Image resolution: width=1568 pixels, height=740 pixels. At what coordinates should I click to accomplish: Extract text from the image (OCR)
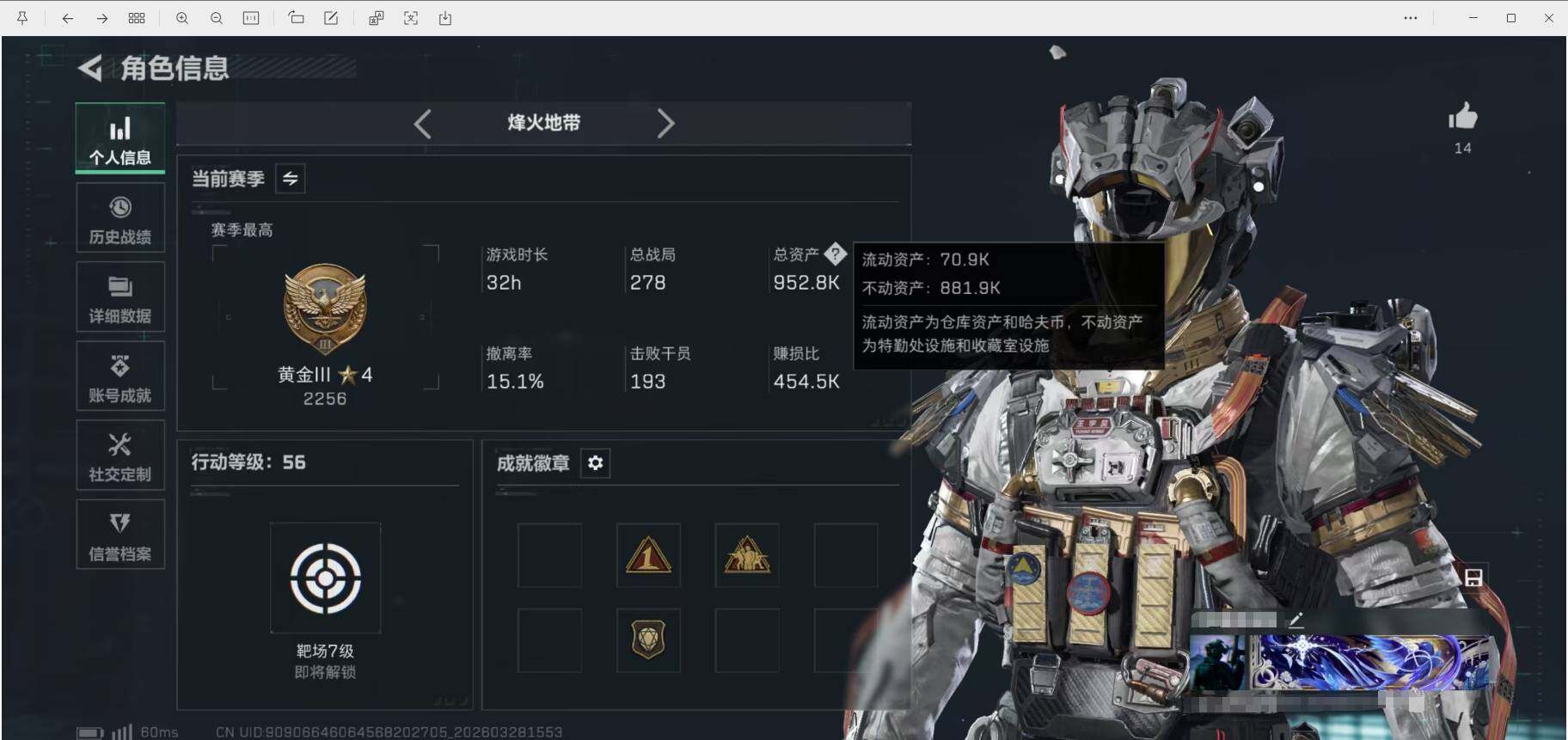point(411,18)
